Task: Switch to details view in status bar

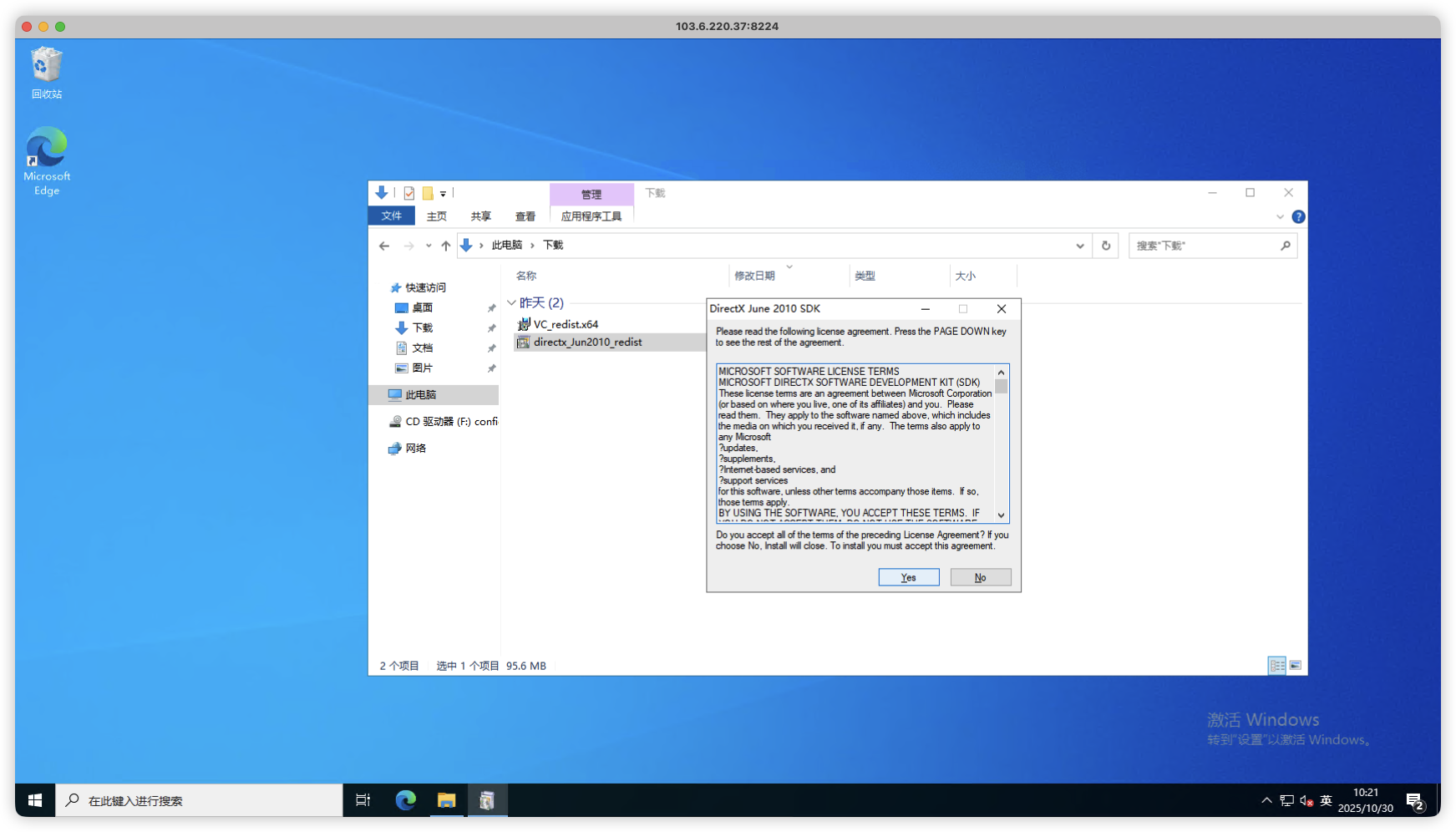Action: [x=1277, y=666]
